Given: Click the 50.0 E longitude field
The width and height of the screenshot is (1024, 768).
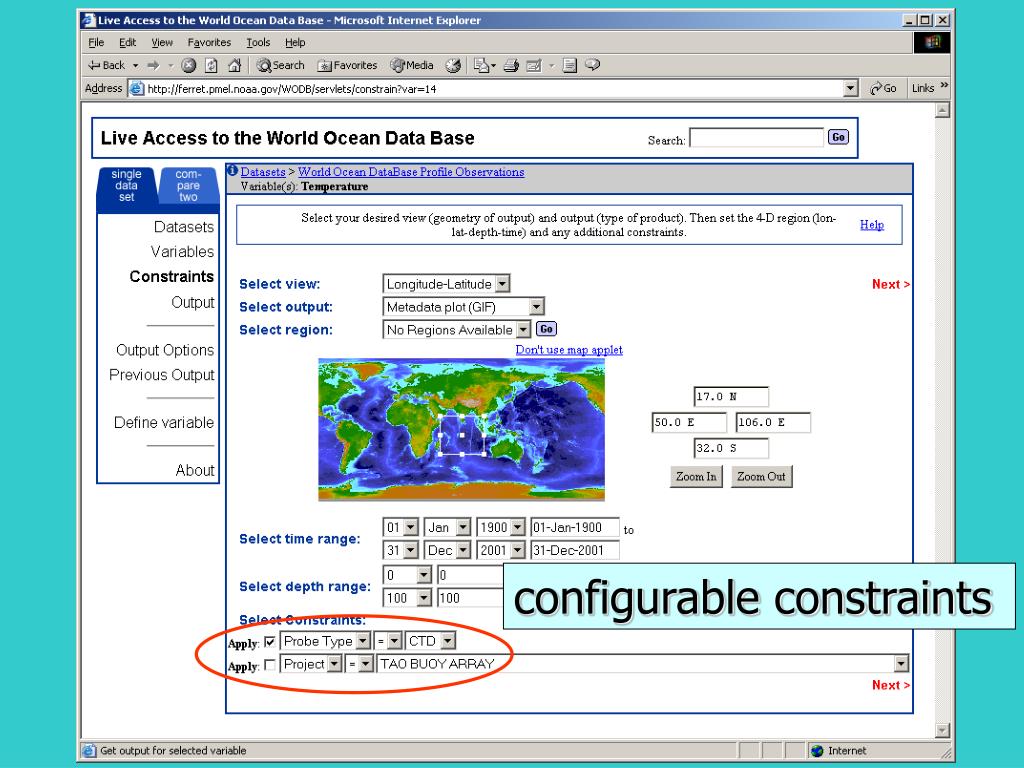Looking at the screenshot, I should [x=690, y=423].
